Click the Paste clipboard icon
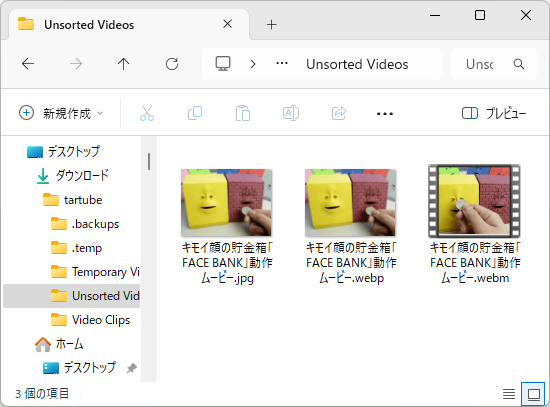550x407 pixels. pyautogui.click(x=243, y=113)
